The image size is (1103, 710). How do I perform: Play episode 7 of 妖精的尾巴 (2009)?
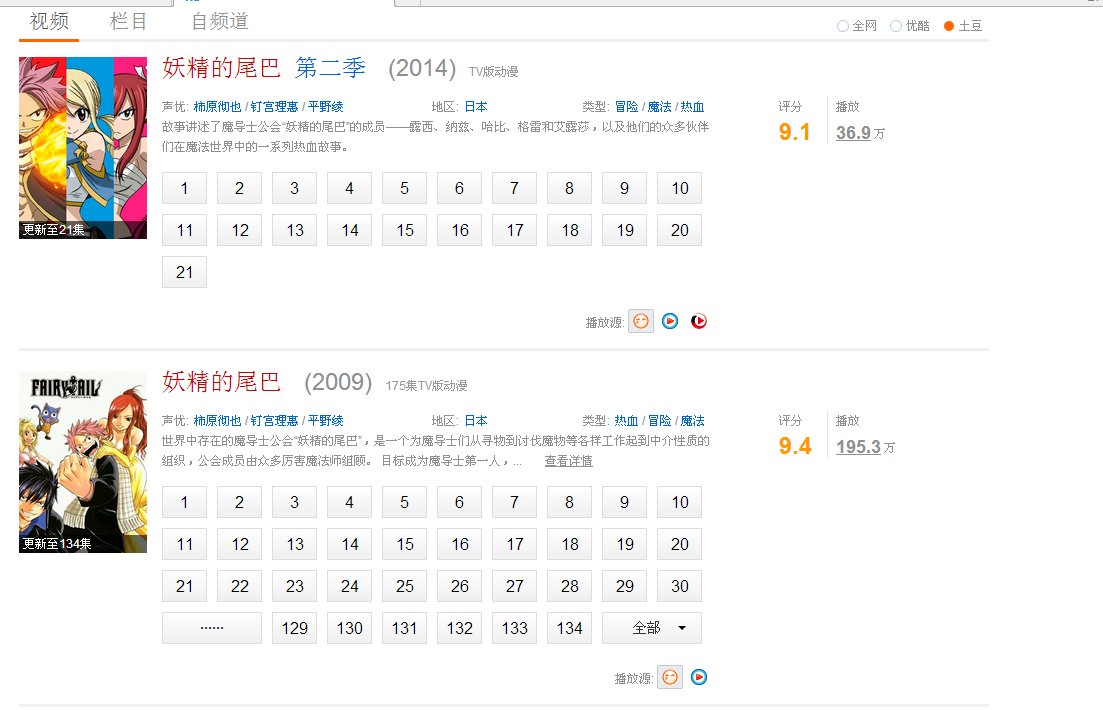tap(514, 502)
